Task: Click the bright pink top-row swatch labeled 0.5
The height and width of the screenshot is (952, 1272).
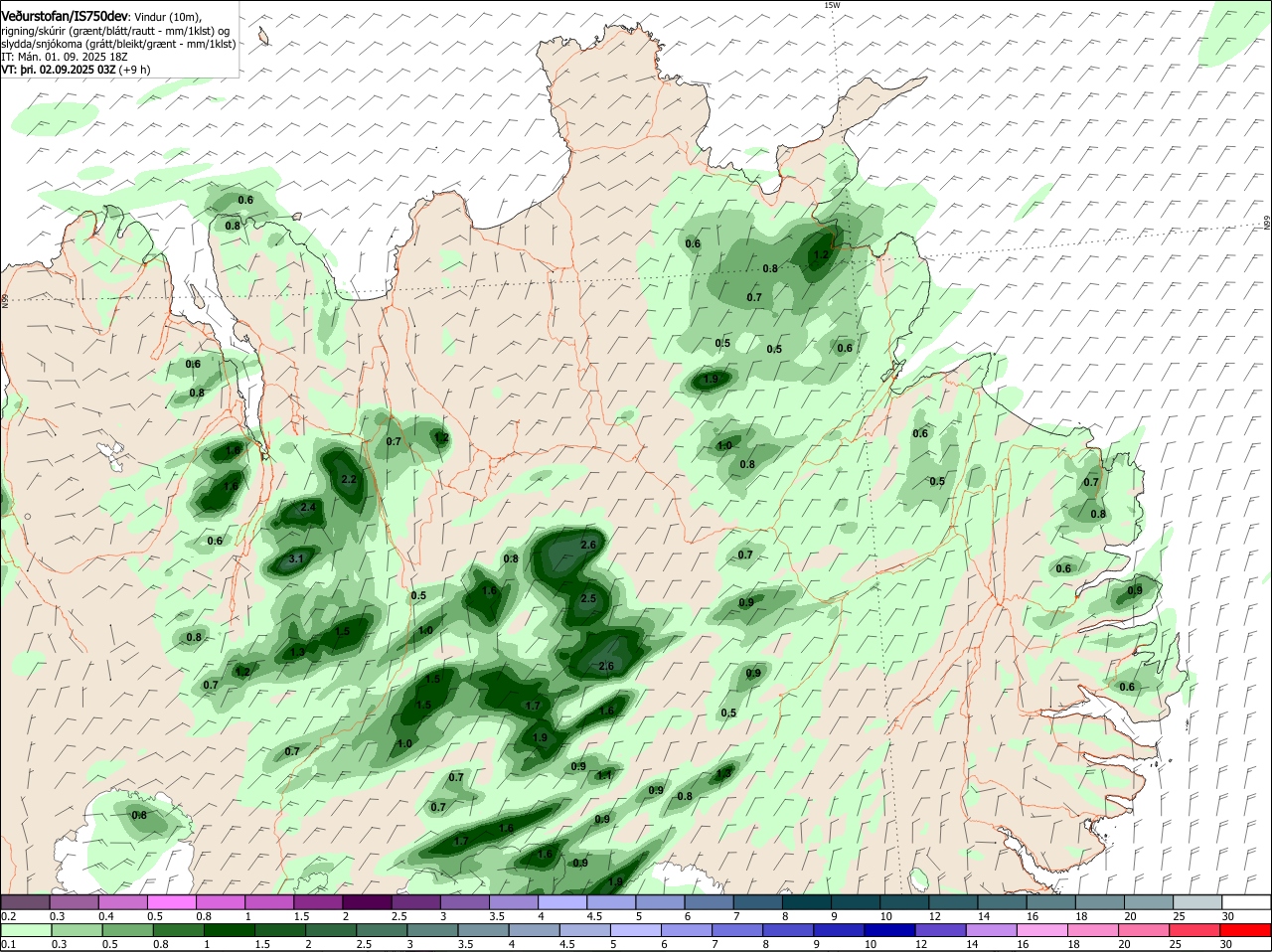Action: click(171, 901)
